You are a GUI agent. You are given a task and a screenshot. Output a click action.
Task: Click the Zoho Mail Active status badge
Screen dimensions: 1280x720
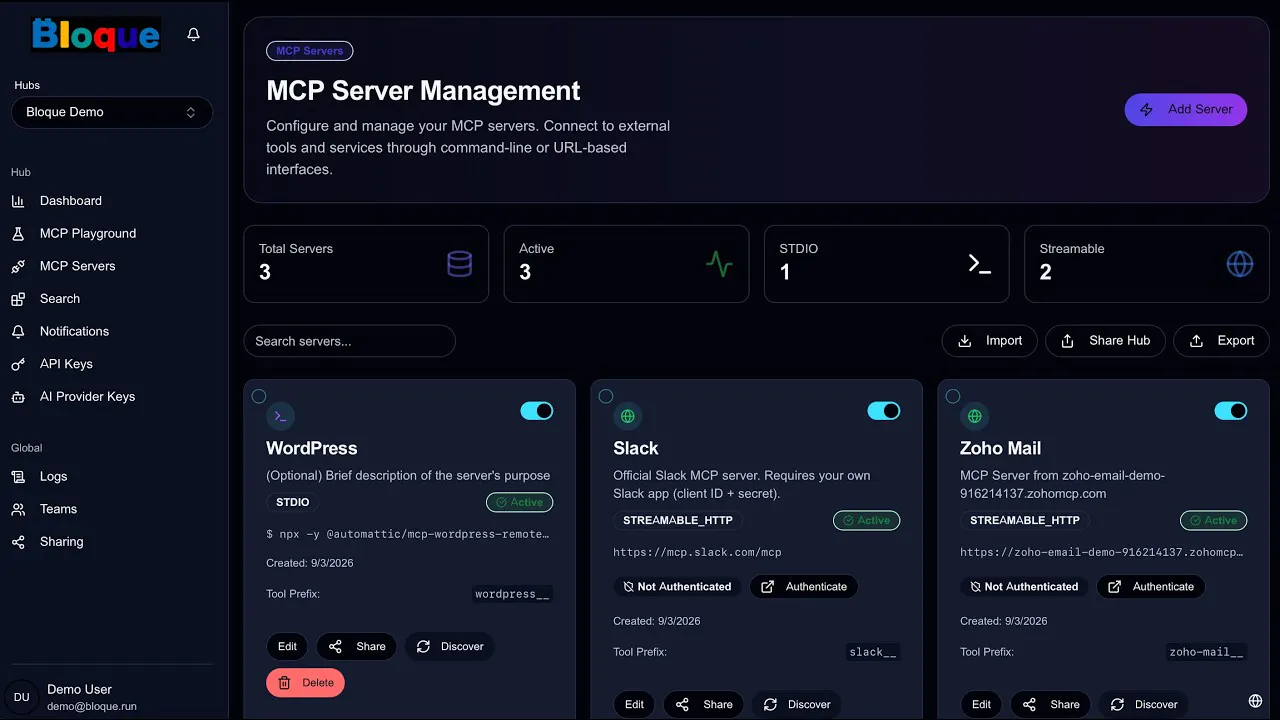[x=1213, y=521]
